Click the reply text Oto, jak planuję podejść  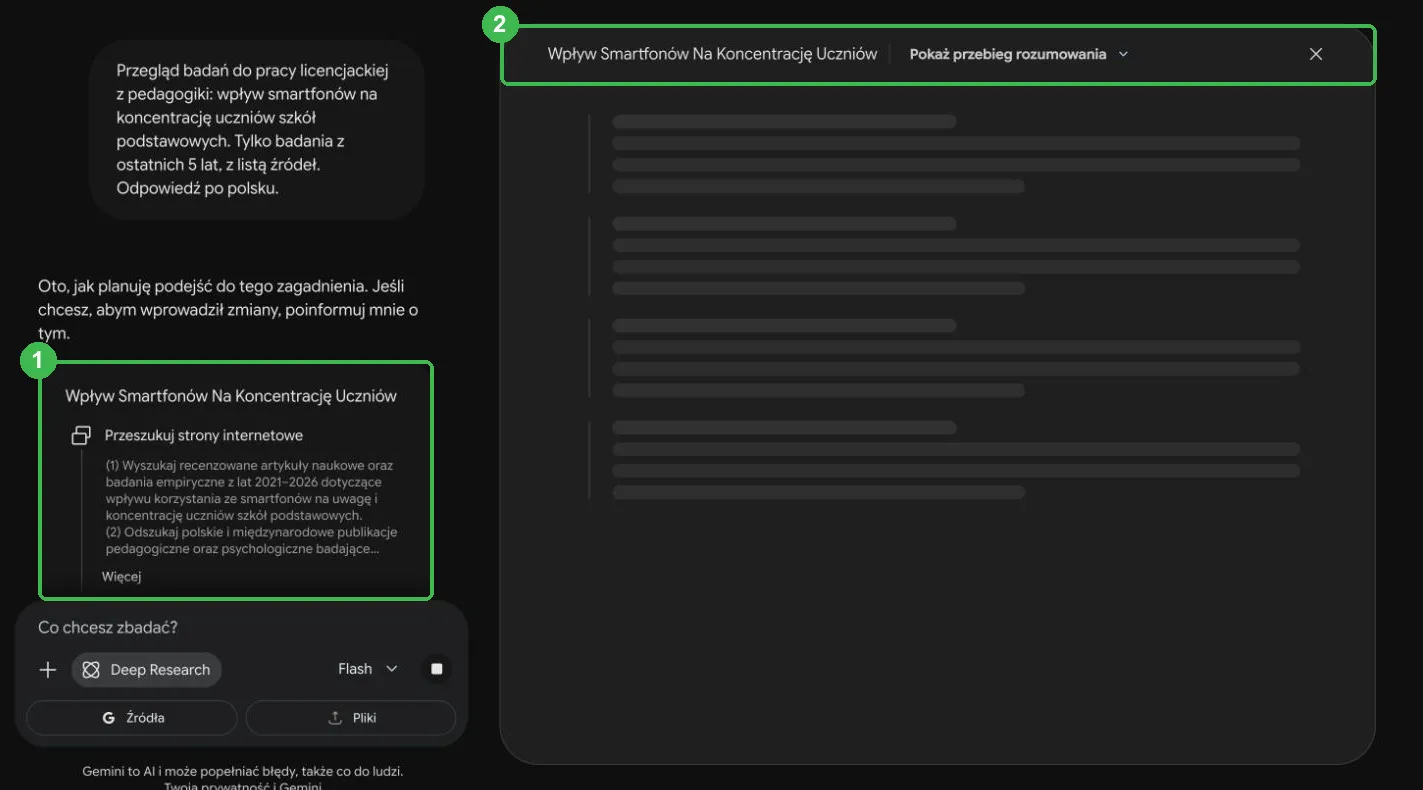[x=228, y=310]
